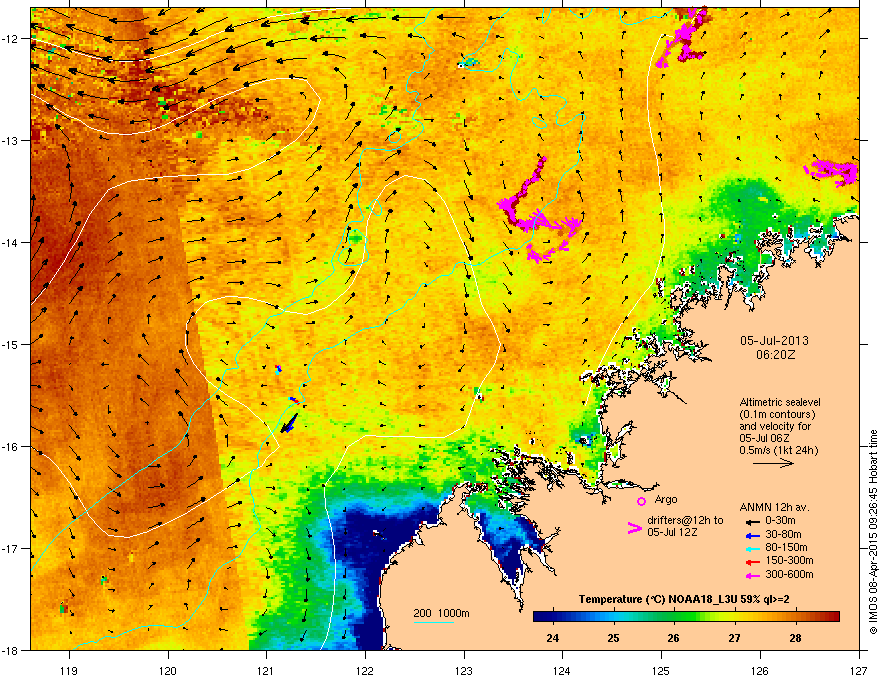Image resolution: width=880 pixels, height=680 pixels.
Task: Click the '80-150m' depth label
Action: [786, 547]
